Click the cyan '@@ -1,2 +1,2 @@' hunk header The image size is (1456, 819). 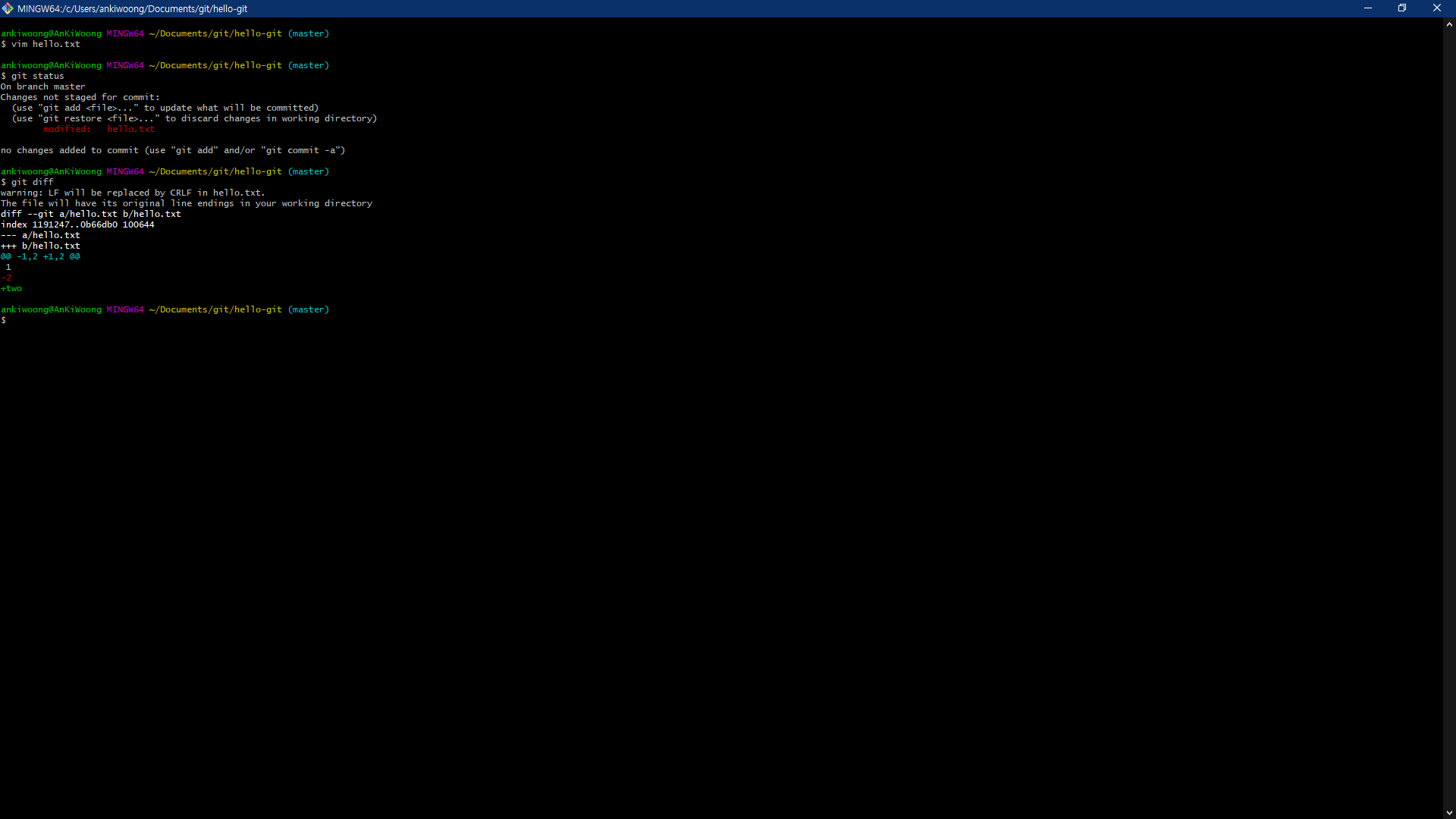pos(40,256)
